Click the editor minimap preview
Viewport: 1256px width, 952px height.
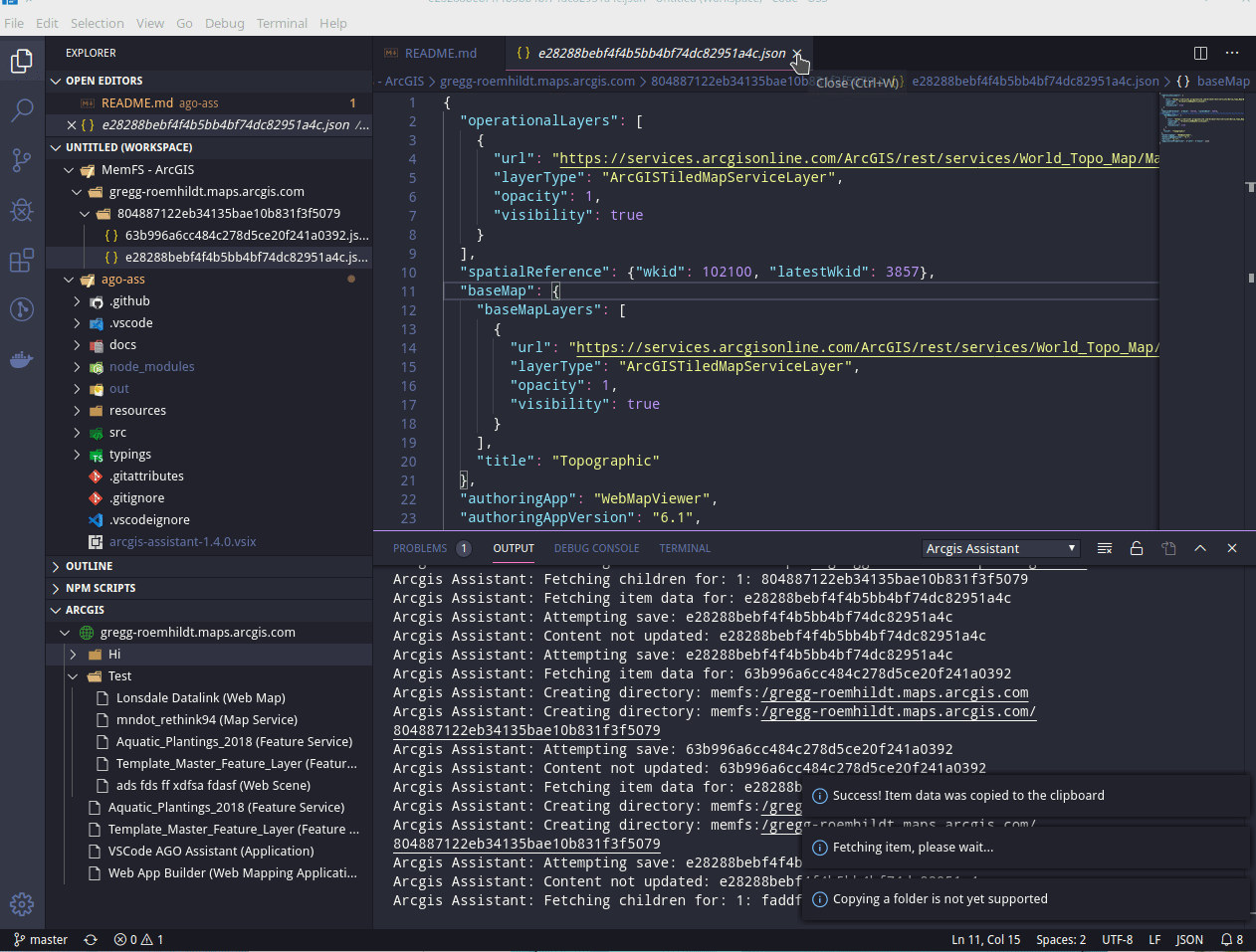[1201, 119]
